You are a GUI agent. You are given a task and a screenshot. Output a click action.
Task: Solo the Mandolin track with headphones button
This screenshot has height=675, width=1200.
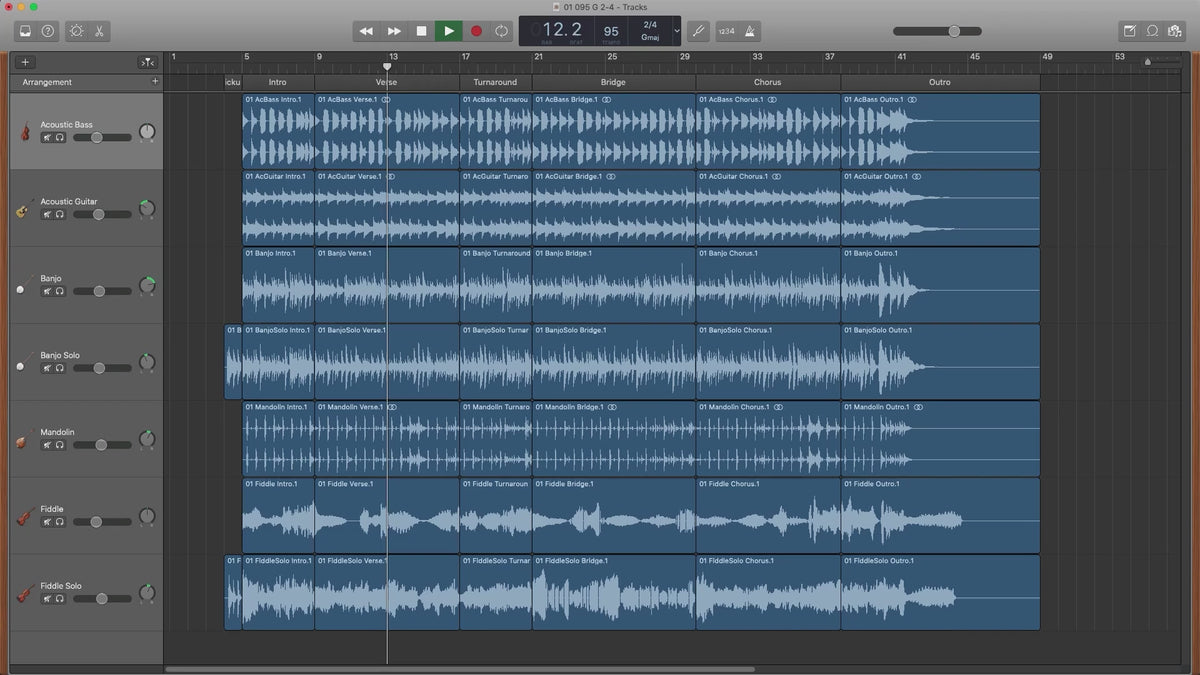pos(60,444)
